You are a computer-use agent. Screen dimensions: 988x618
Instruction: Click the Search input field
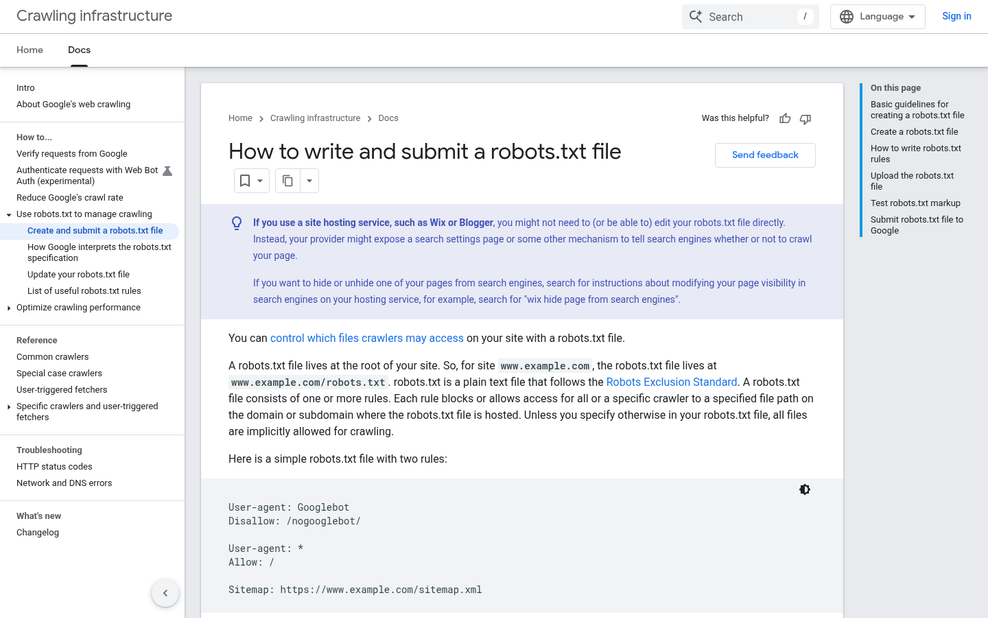point(750,16)
